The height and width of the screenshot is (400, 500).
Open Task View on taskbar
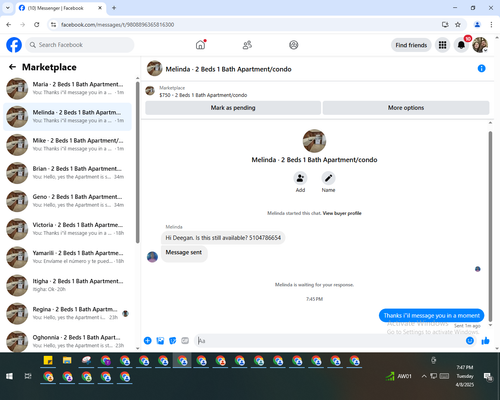tap(28, 376)
